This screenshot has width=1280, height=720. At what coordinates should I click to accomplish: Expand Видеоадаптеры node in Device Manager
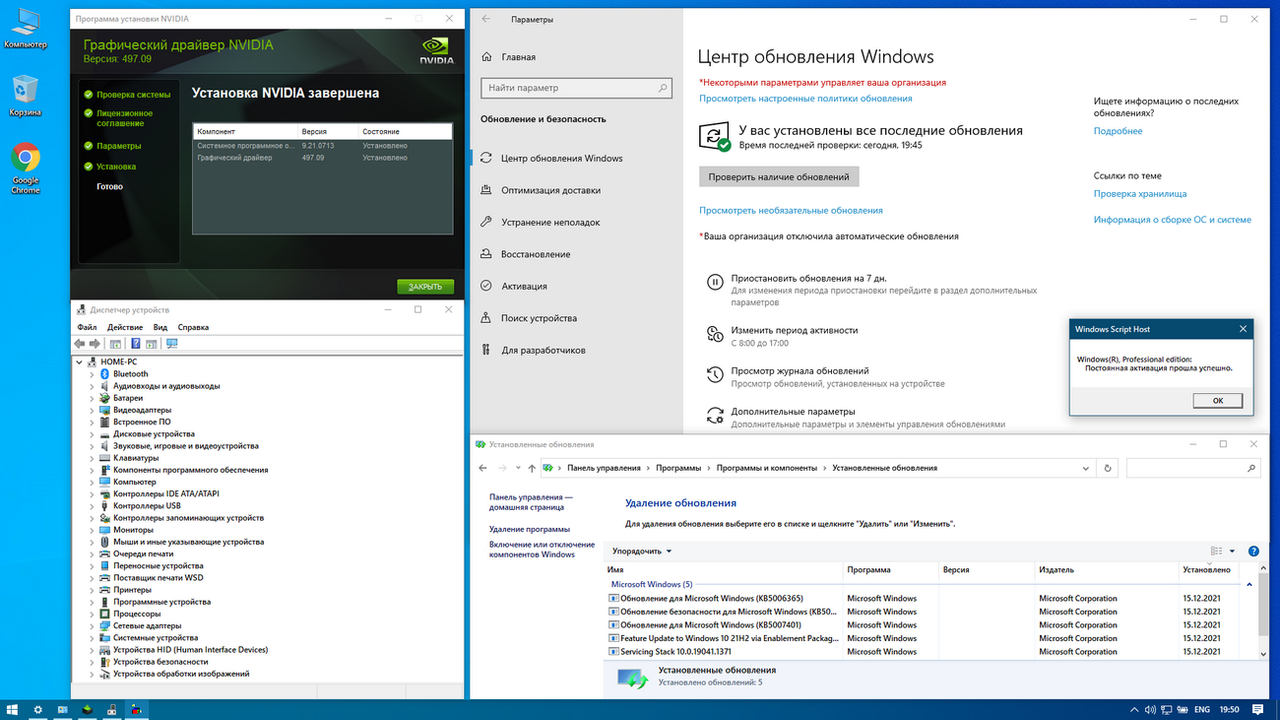pos(92,410)
